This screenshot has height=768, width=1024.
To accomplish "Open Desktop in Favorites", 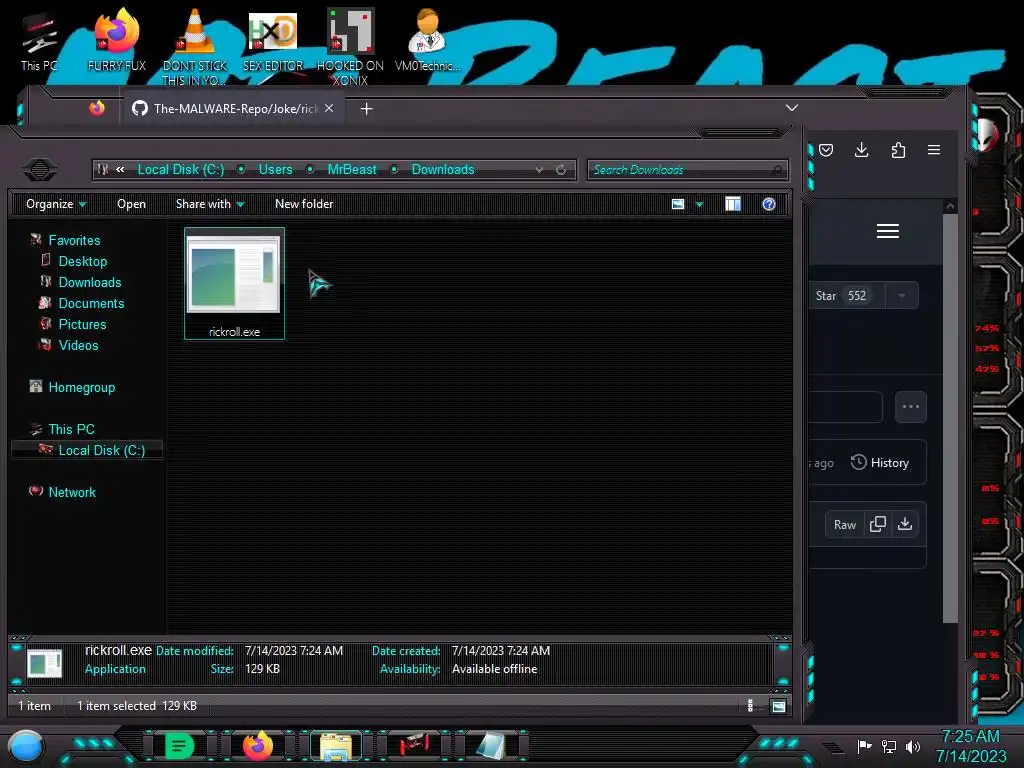I will (x=82, y=261).
